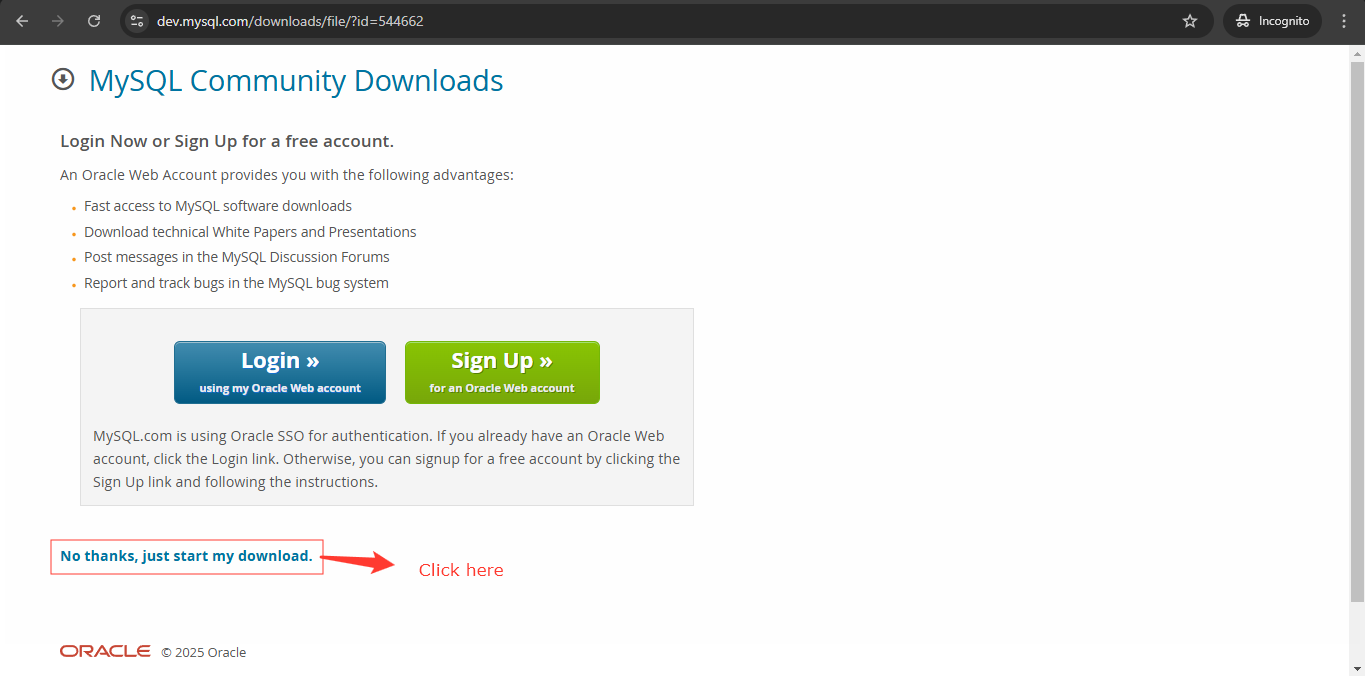Click the green Sign Up button
The image size is (1365, 676).
(x=502, y=372)
